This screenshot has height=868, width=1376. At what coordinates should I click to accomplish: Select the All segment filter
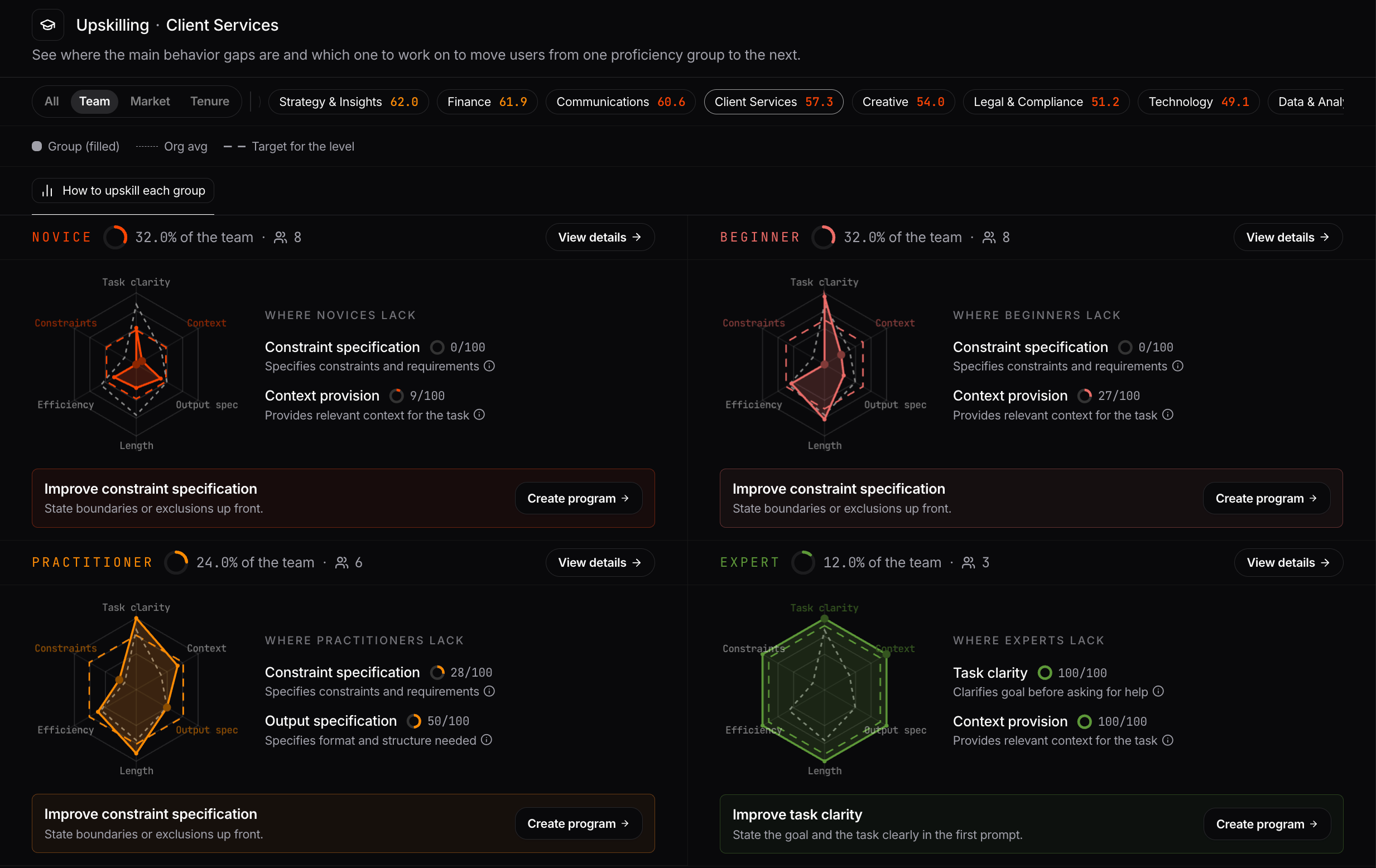(51, 101)
